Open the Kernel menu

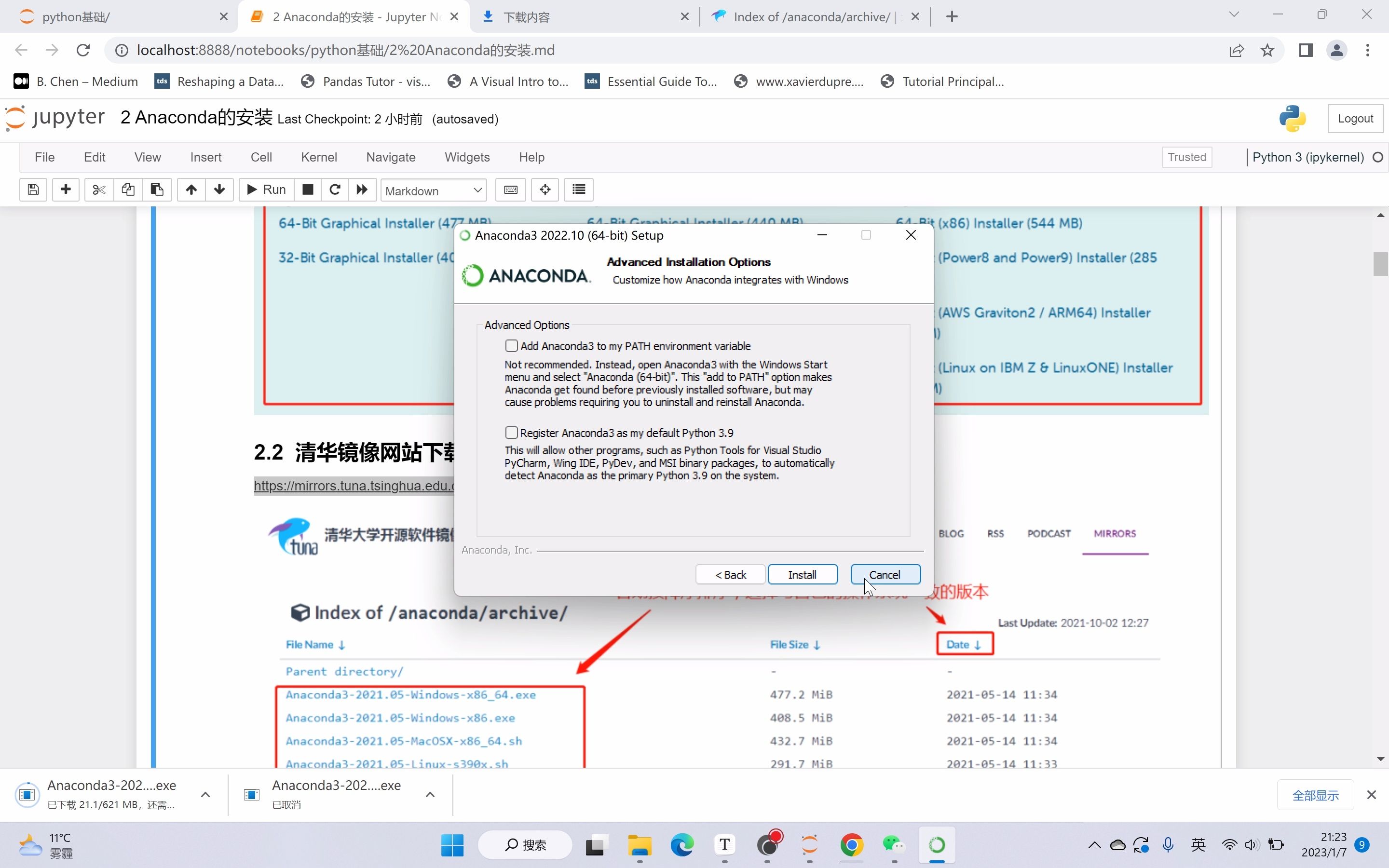coord(318,157)
